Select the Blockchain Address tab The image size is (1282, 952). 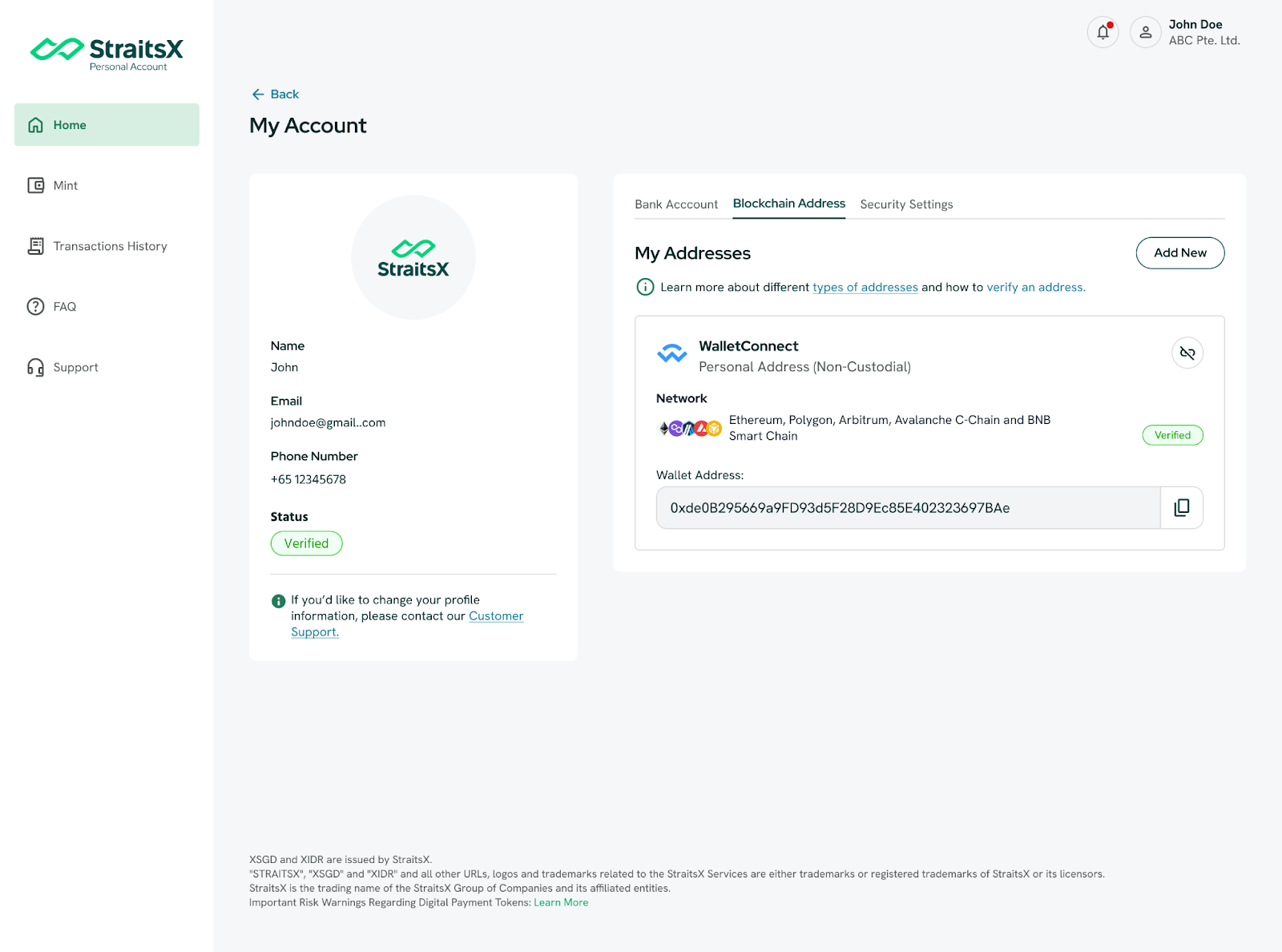coord(789,204)
